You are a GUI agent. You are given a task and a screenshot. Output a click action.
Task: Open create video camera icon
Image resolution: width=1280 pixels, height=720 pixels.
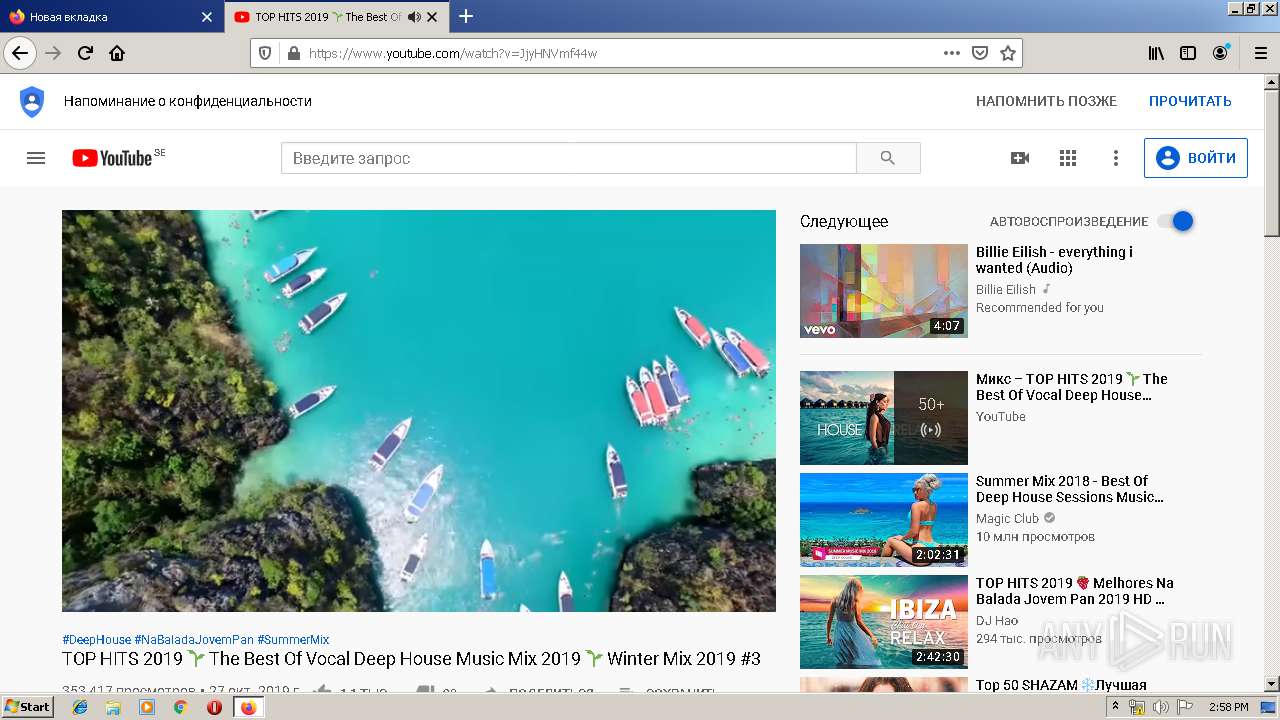(1020, 158)
